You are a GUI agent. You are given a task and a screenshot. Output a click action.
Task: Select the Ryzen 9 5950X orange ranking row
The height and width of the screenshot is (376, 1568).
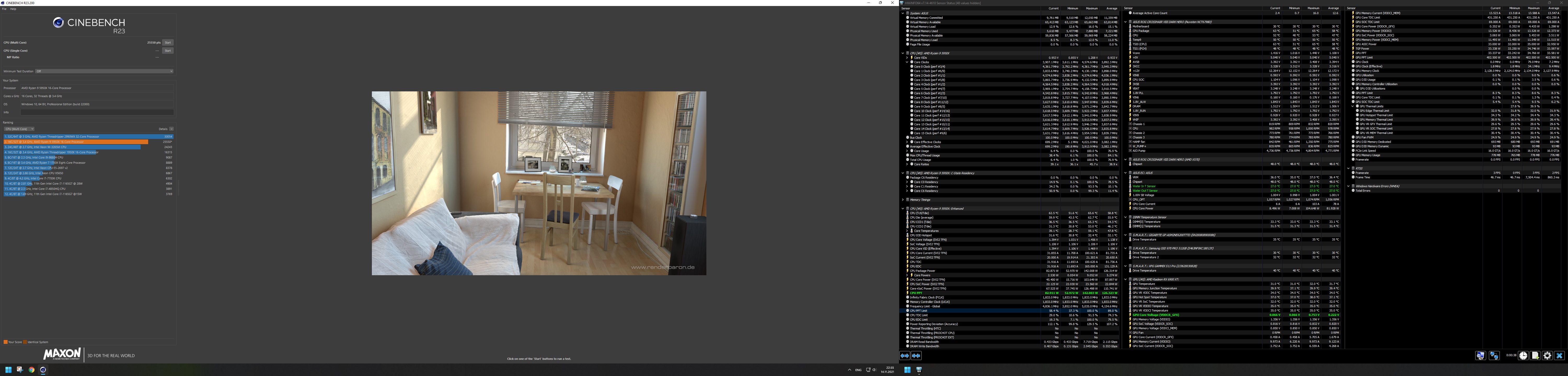point(88,142)
